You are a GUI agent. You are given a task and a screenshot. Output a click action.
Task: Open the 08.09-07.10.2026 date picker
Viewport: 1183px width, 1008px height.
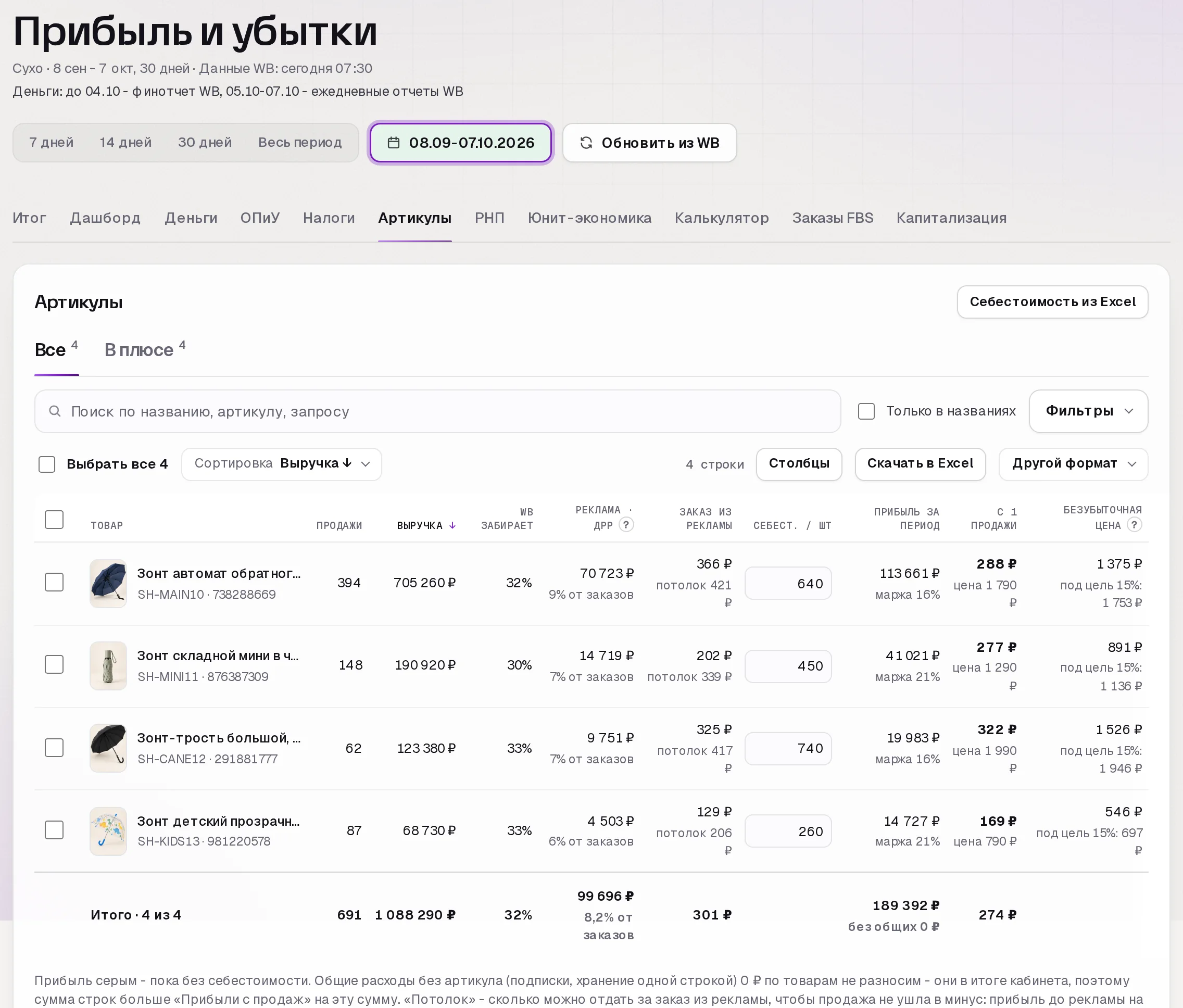pos(461,143)
